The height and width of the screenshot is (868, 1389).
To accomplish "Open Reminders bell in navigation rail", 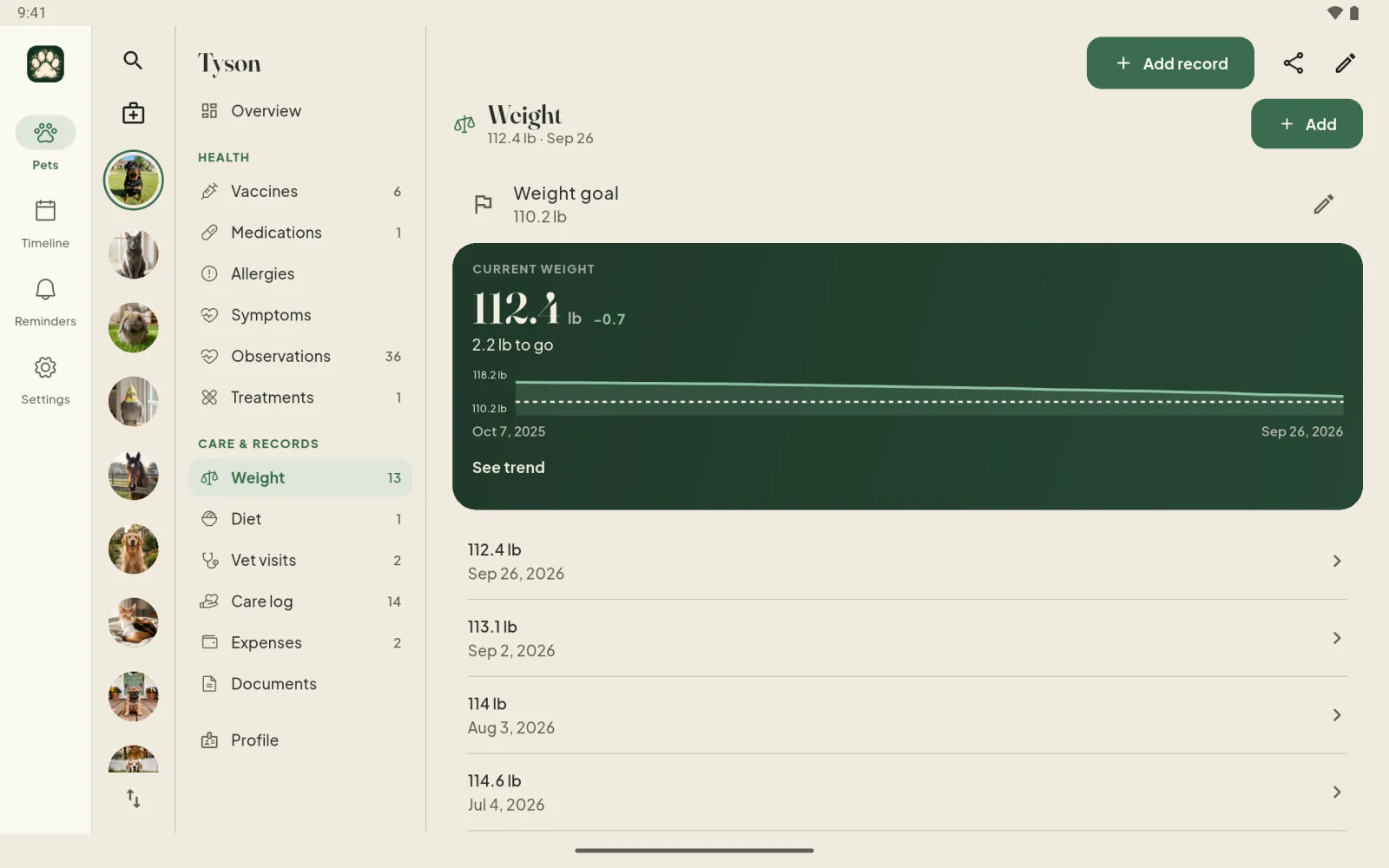I will pos(45,302).
